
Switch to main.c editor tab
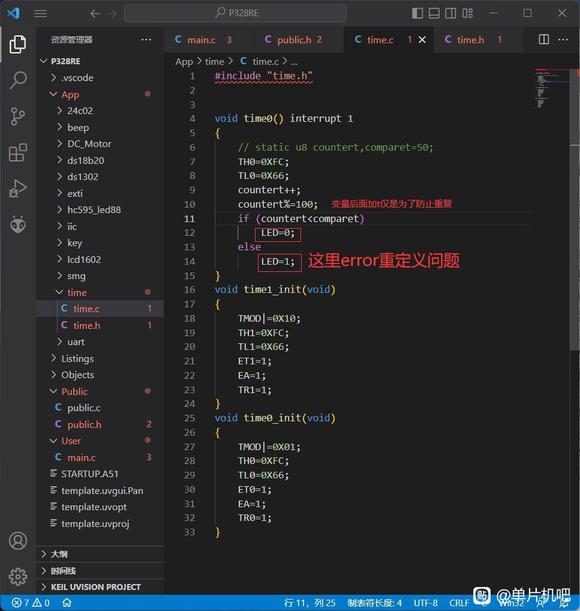tap(204, 40)
